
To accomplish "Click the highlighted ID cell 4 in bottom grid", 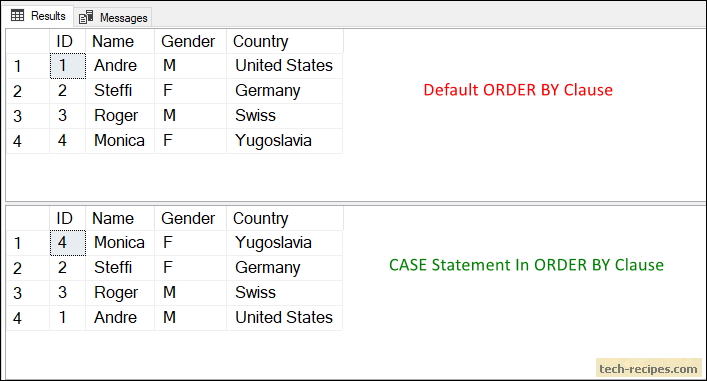I will coord(68,243).
